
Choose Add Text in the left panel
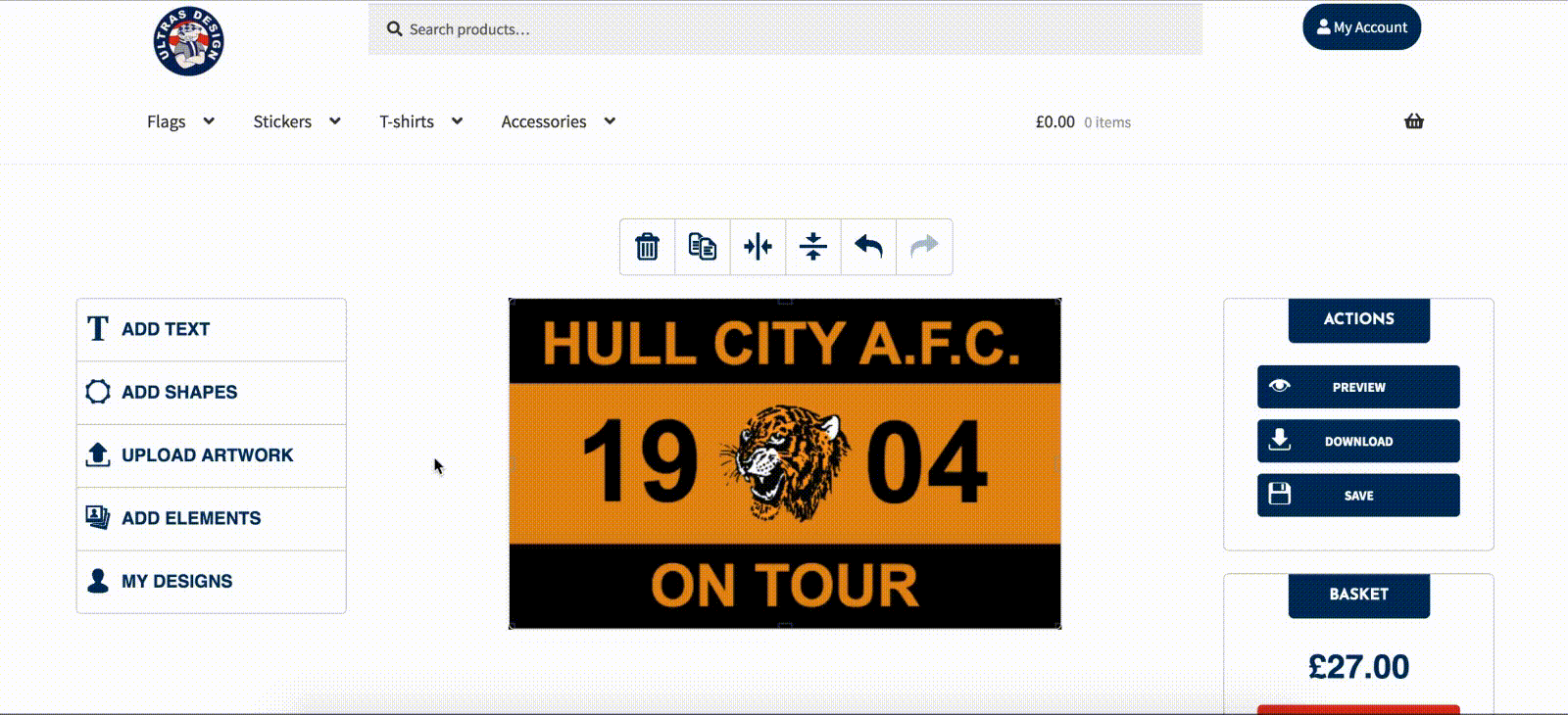pyautogui.click(x=212, y=329)
